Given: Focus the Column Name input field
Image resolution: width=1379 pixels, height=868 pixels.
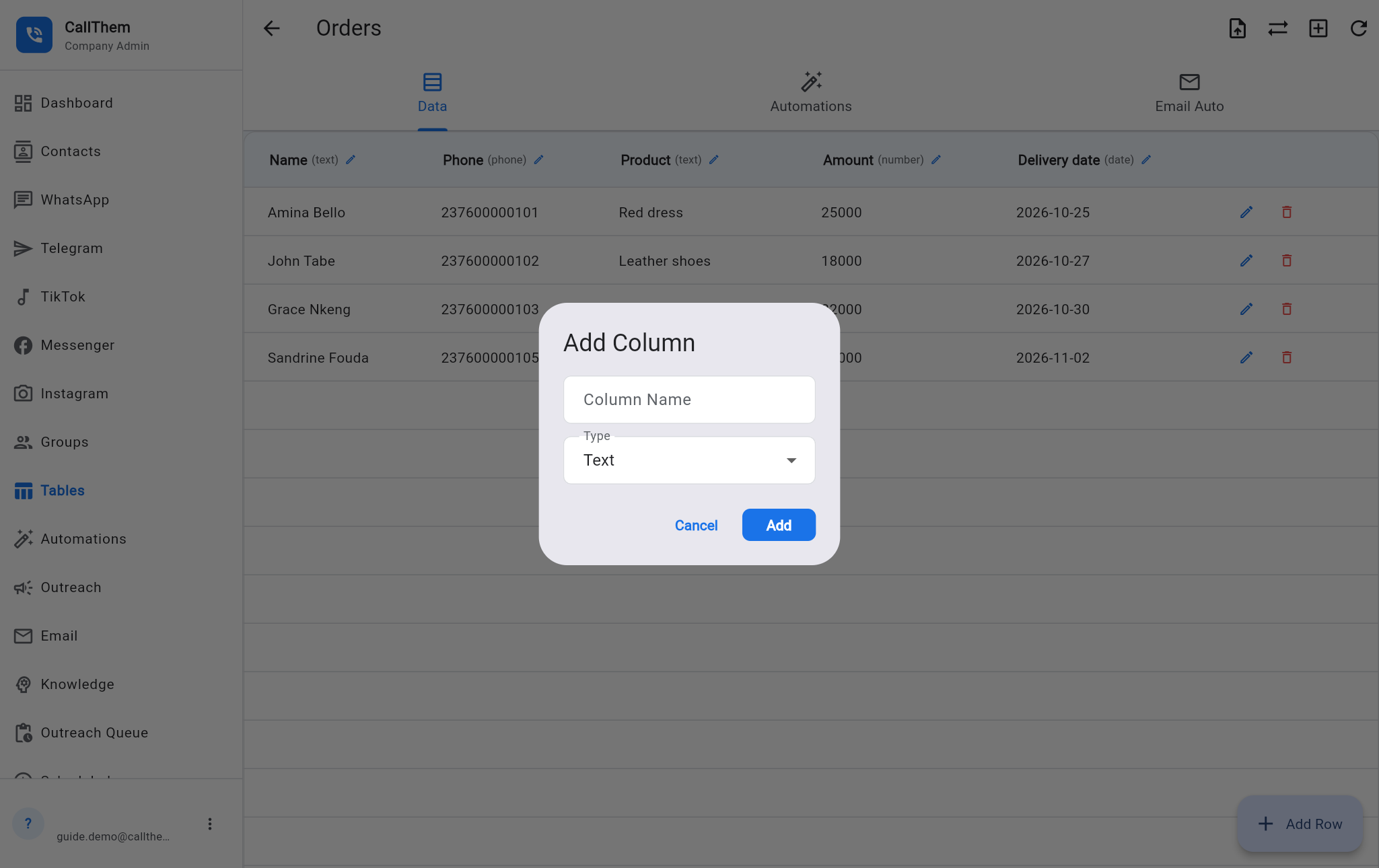Looking at the screenshot, I should pyautogui.click(x=689, y=400).
